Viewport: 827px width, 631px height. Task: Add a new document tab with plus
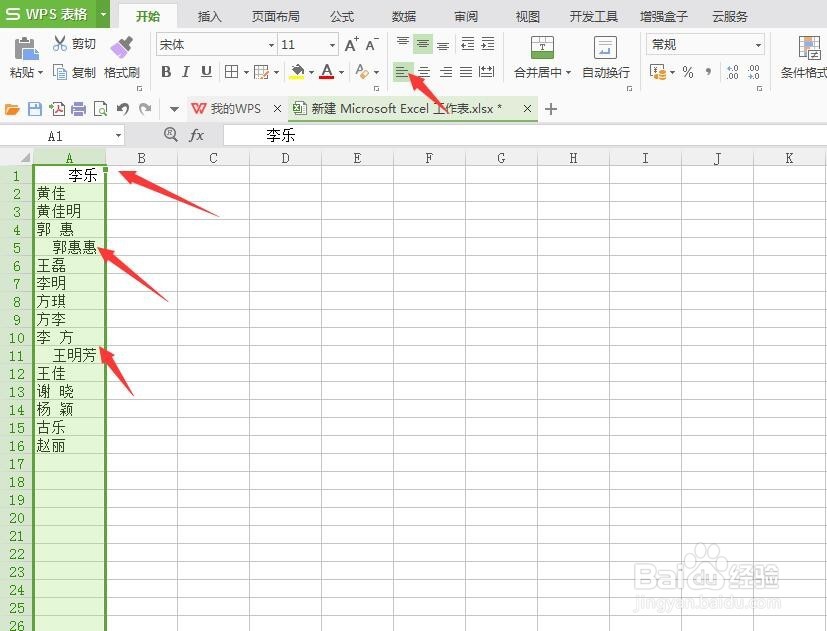[x=551, y=109]
